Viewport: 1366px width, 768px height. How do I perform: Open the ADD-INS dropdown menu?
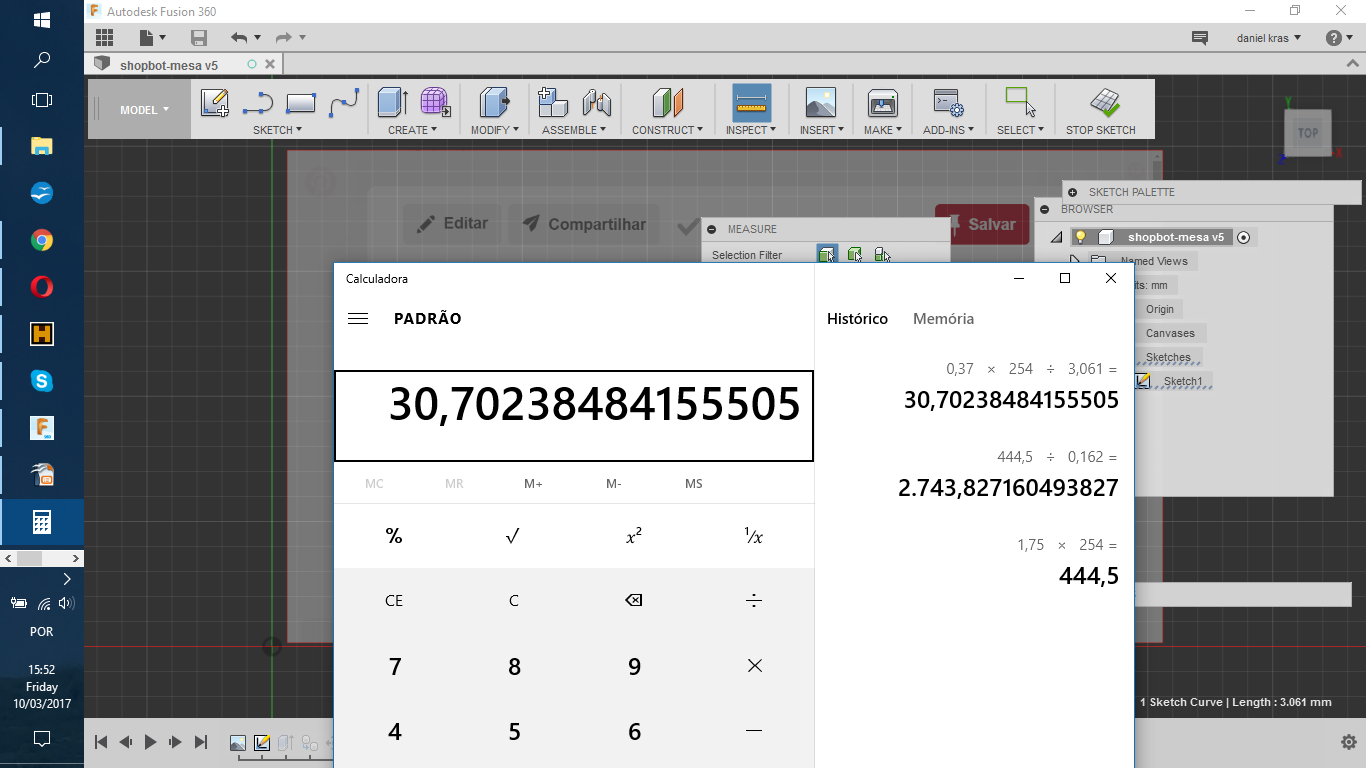pyautogui.click(x=948, y=130)
